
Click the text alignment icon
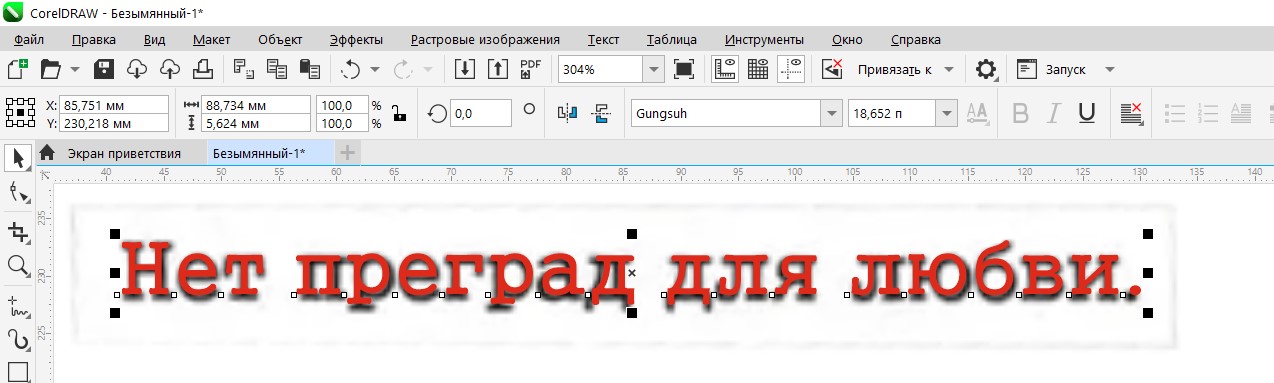click(1131, 114)
